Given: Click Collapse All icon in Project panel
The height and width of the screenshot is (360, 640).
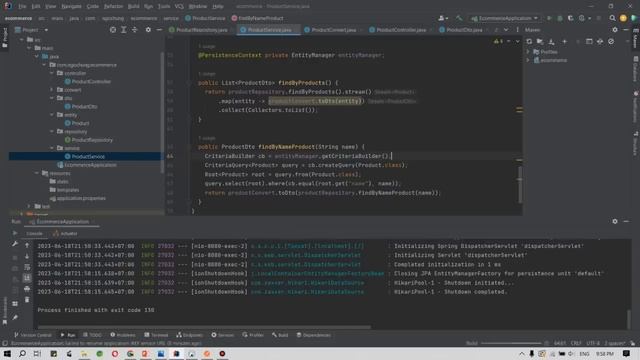Looking at the screenshot, I should 135,30.
